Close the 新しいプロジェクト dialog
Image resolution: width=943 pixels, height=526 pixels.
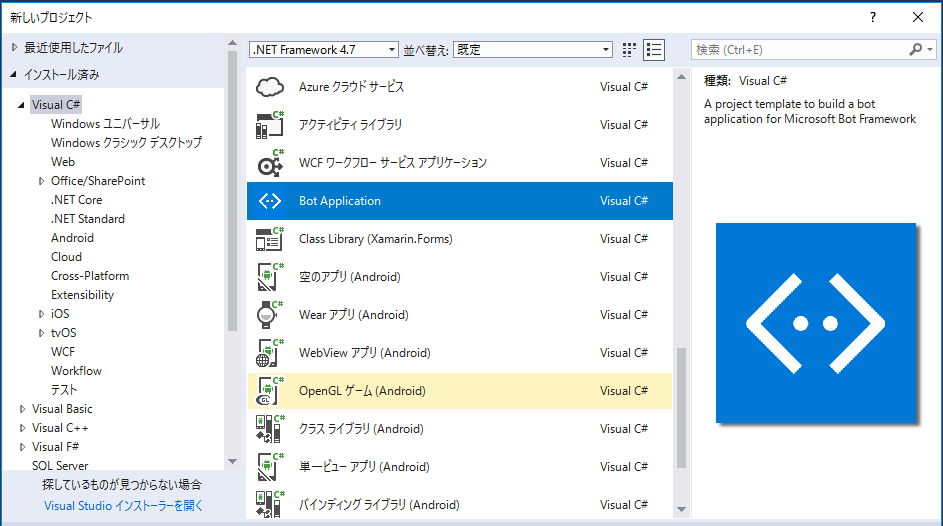click(x=918, y=17)
